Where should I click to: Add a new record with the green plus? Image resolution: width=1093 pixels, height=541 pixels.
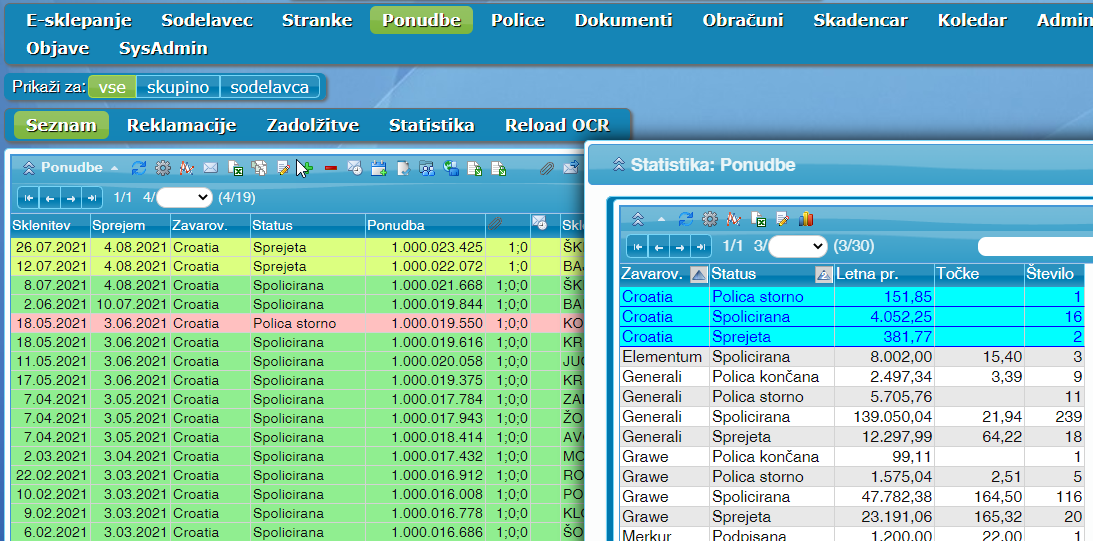(x=307, y=167)
